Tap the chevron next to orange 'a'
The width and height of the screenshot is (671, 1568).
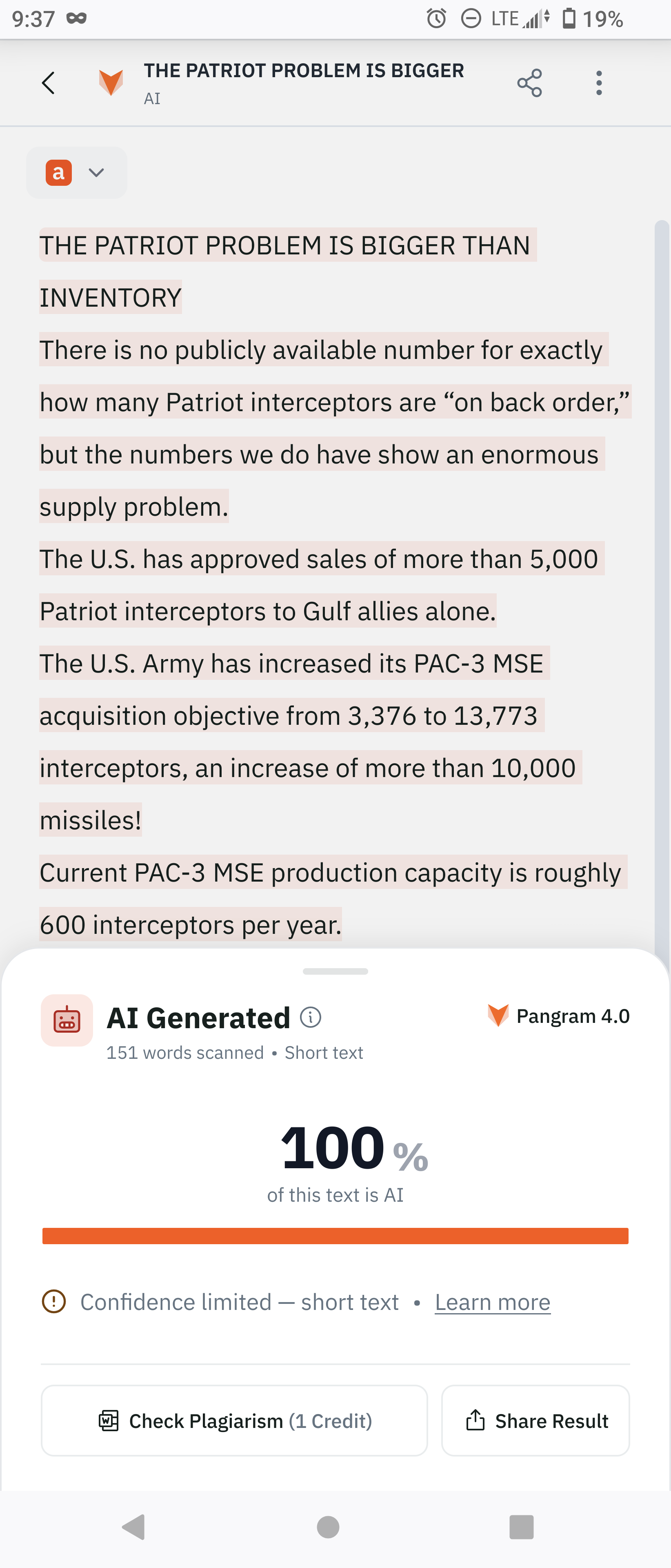point(96,173)
